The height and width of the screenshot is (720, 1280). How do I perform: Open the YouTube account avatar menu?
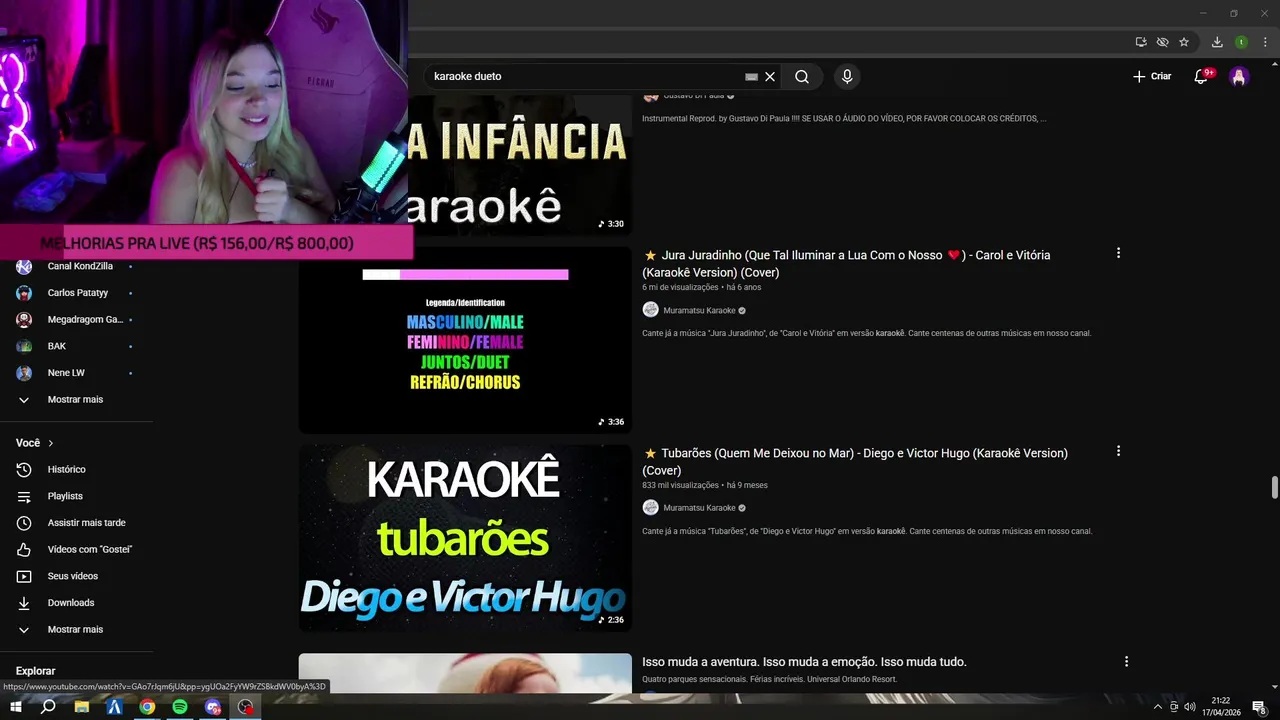coord(1239,77)
